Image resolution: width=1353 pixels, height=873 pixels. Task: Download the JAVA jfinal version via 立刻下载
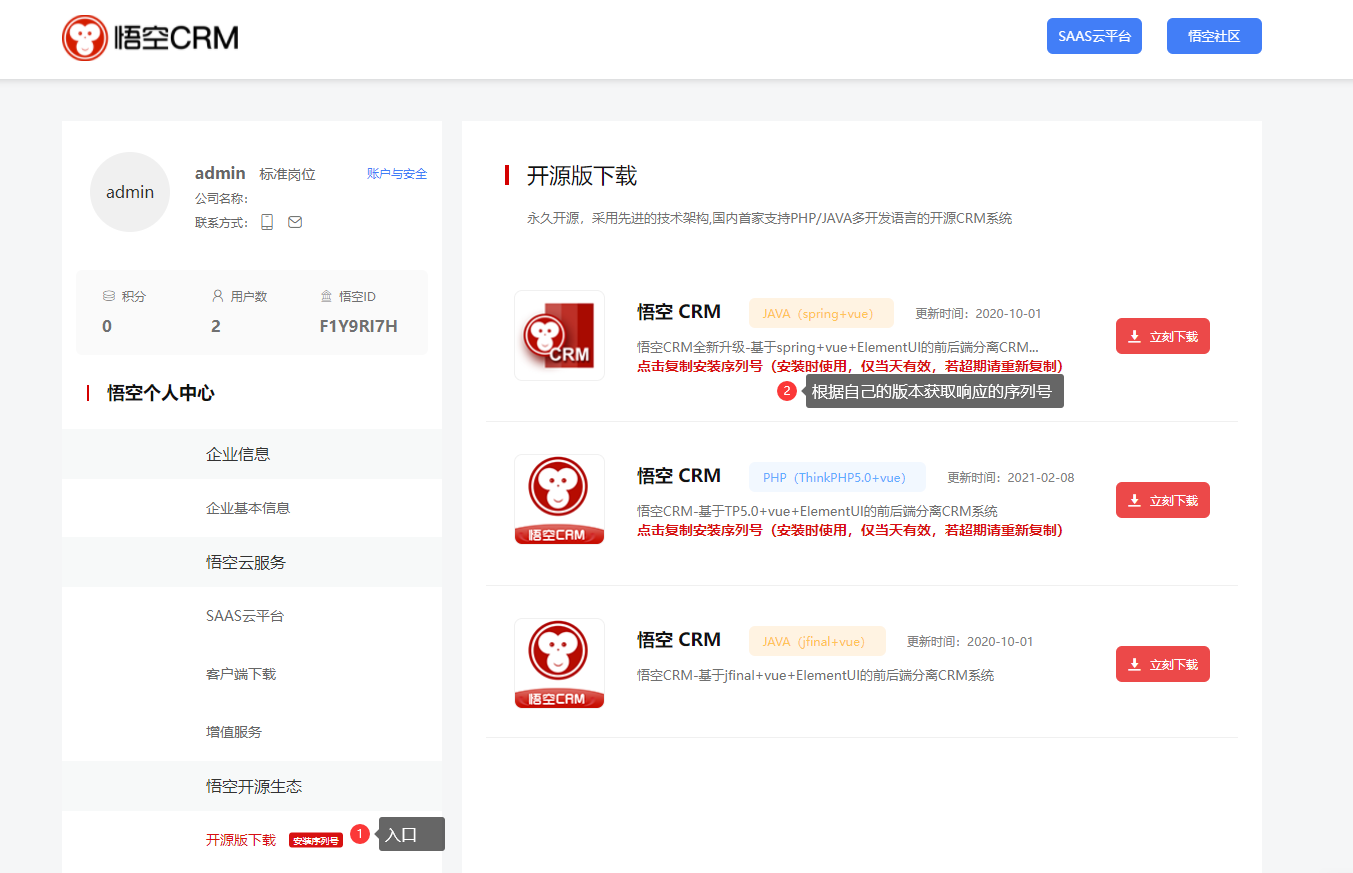[x=1163, y=664]
